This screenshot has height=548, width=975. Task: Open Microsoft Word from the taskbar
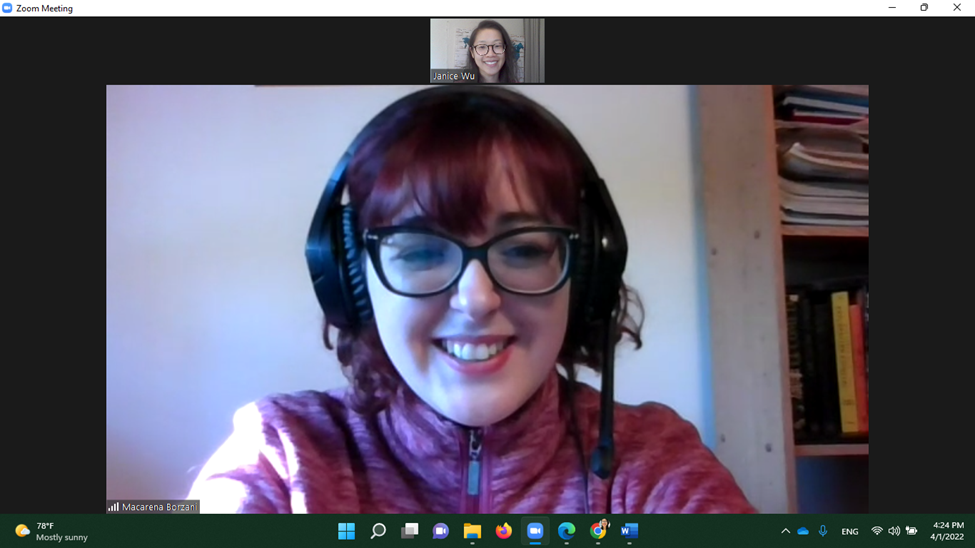[629, 531]
